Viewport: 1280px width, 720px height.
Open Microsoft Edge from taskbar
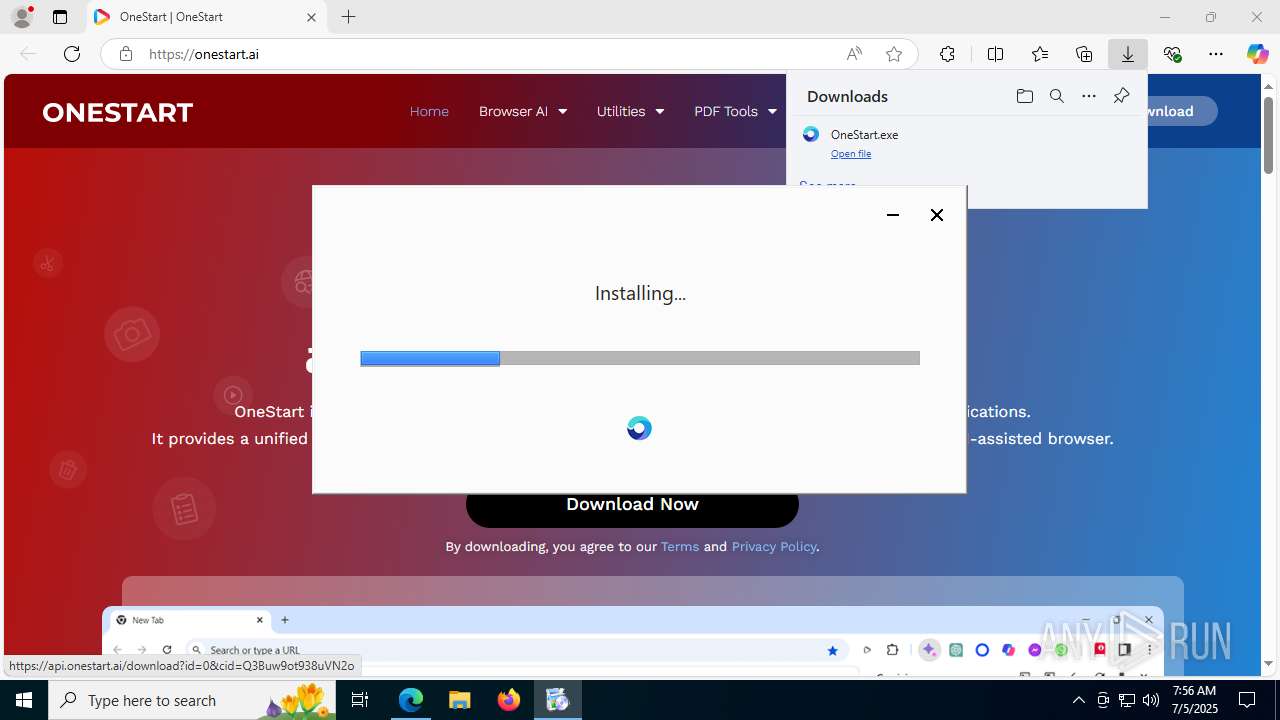pyautogui.click(x=411, y=700)
